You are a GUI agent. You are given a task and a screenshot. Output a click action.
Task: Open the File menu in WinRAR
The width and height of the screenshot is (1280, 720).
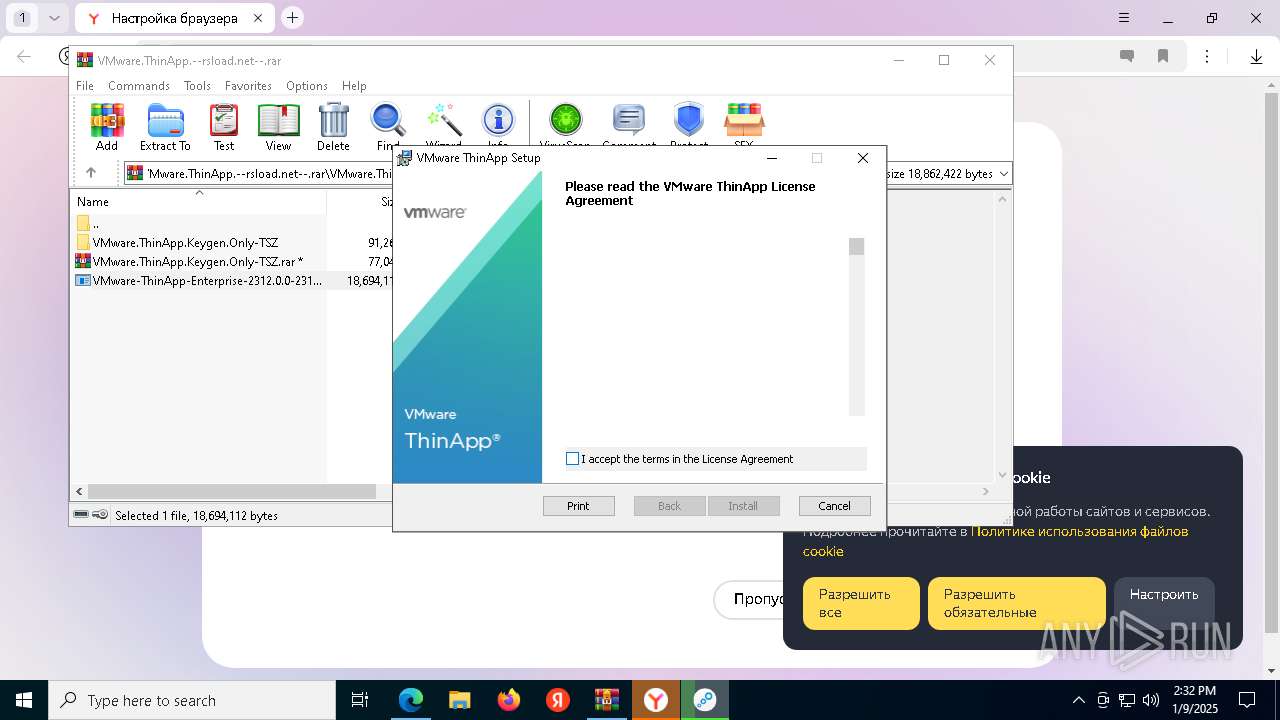[x=85, y=86]
